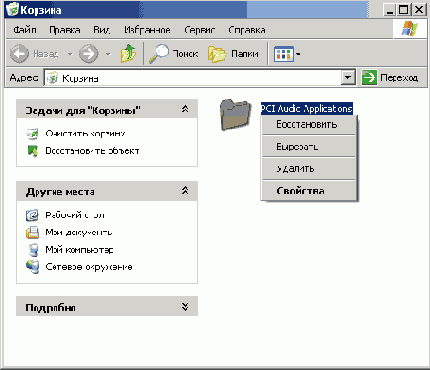Click the PCI Audio Applications label
This screenshot has width=430, height=370.
pyautogui.click(x=307, y=108)
